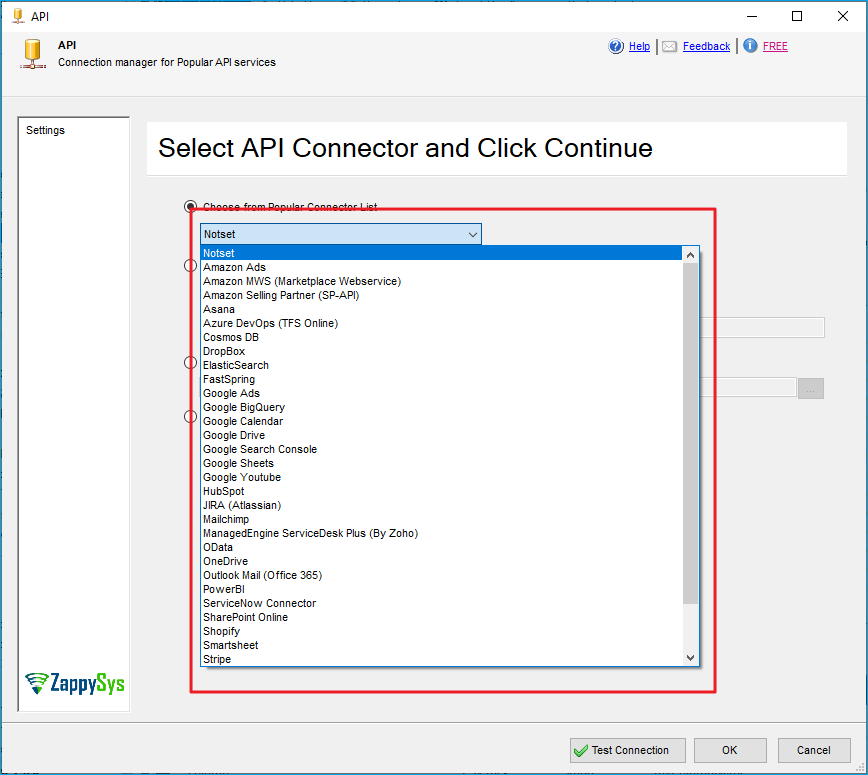Choose Asana connector
The width and height of the screenshot is (868, 775).
(x=441, y=309)
